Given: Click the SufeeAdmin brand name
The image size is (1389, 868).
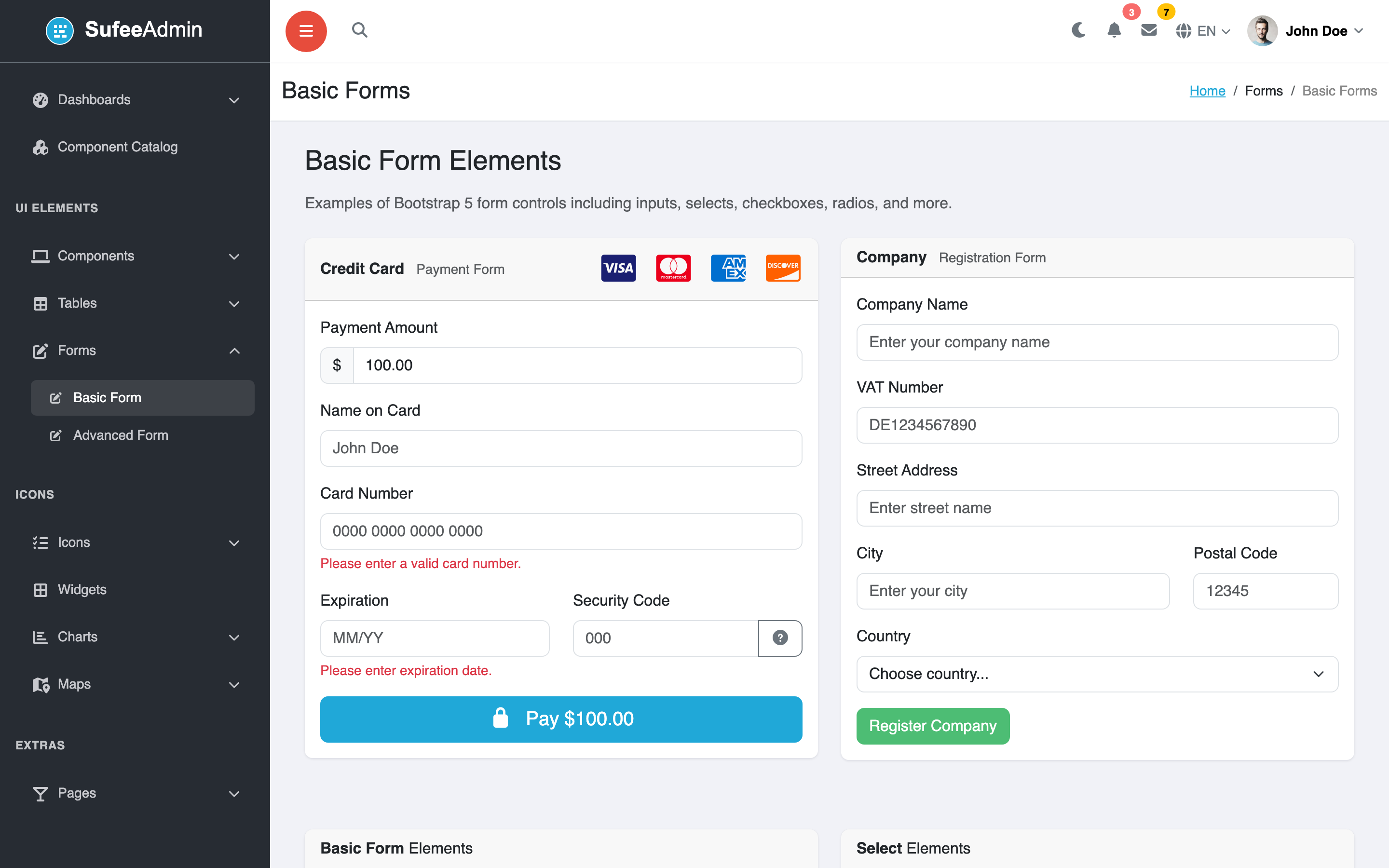Looking at the screenshot, I should (x=144, y=29).
